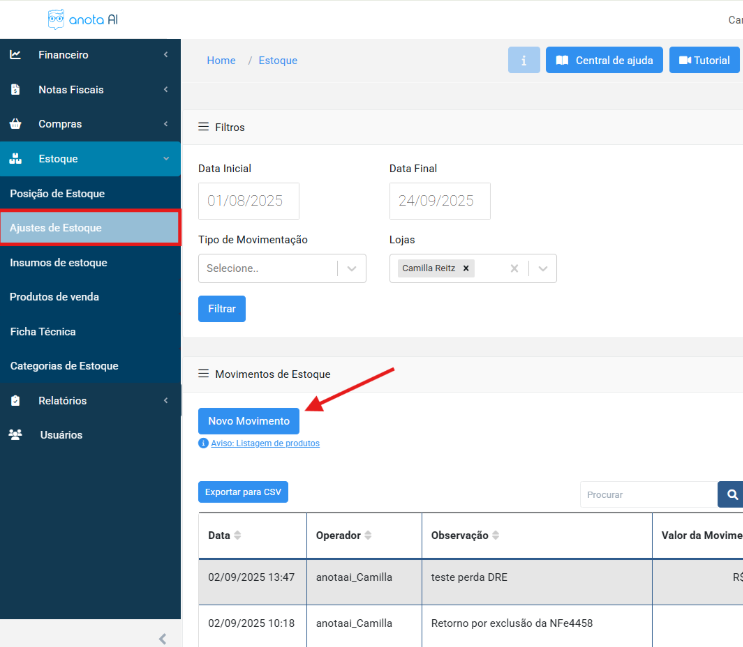Click the magnifier search button
This screenshot has width=743, height=647.
(x=732, y=494)
